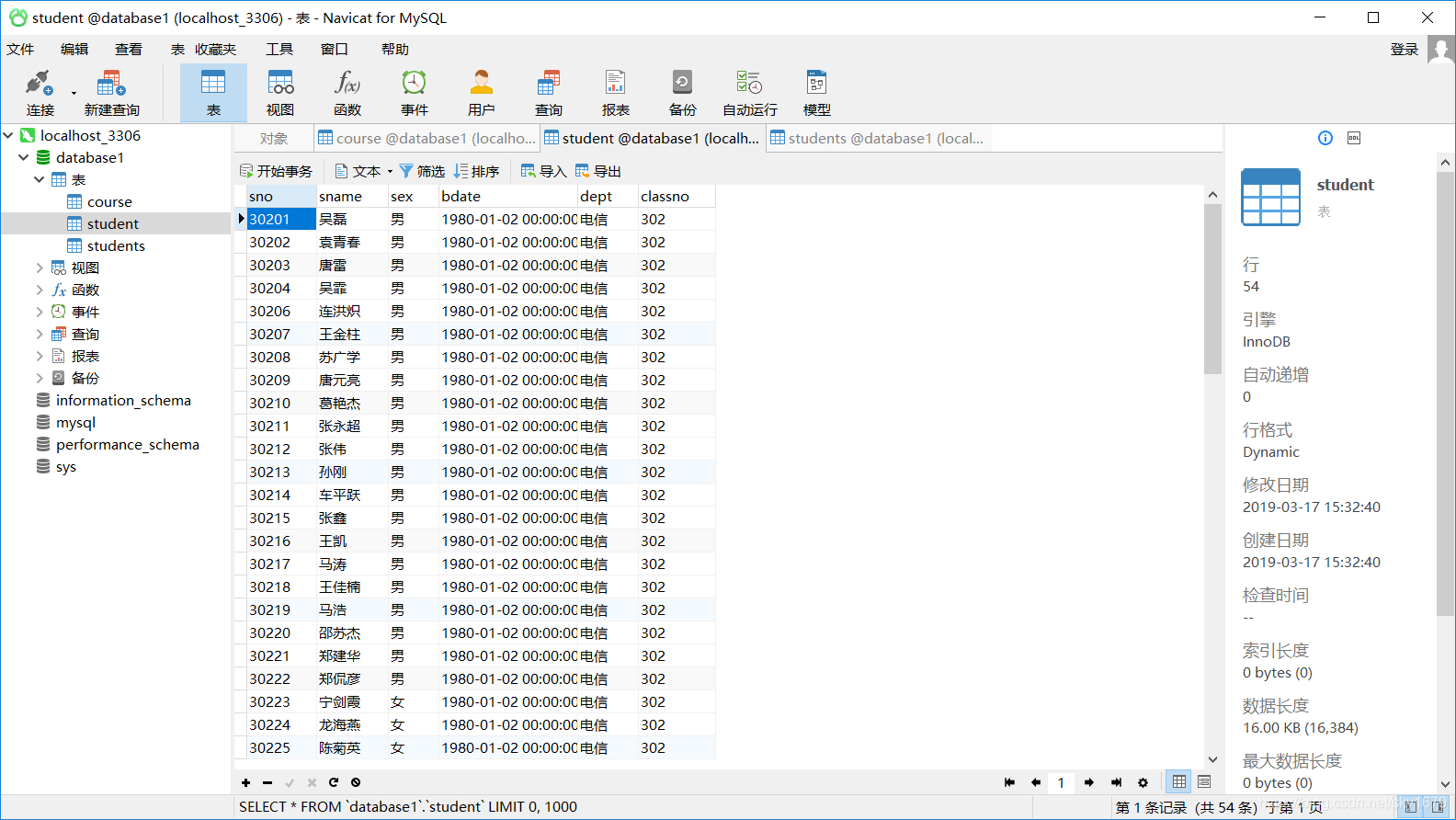Switch to grid view

[1179, 781]
